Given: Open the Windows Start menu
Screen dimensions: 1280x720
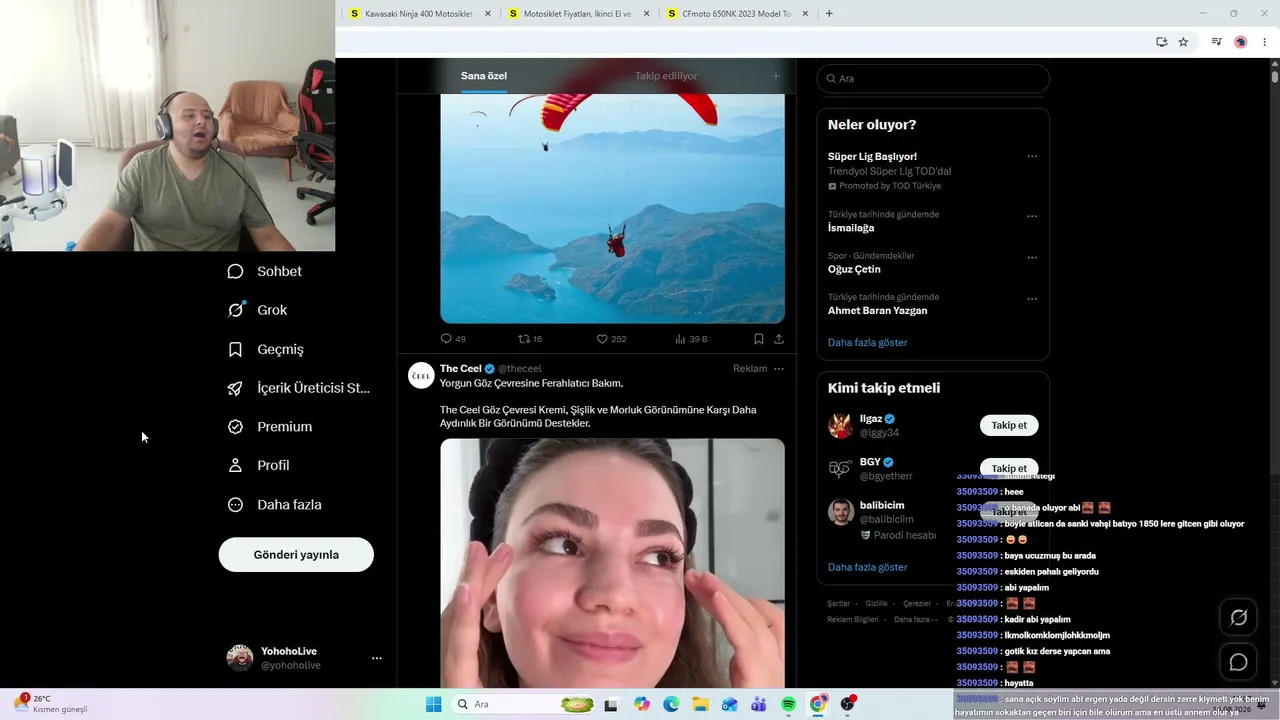Looking at the screenshot, I should coord(433,704).
